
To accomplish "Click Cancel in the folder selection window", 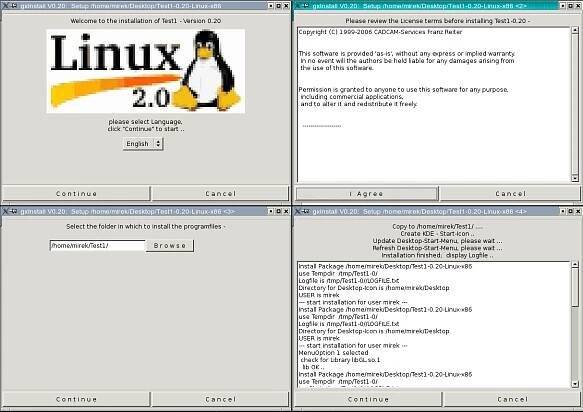I will pos(220,399).
